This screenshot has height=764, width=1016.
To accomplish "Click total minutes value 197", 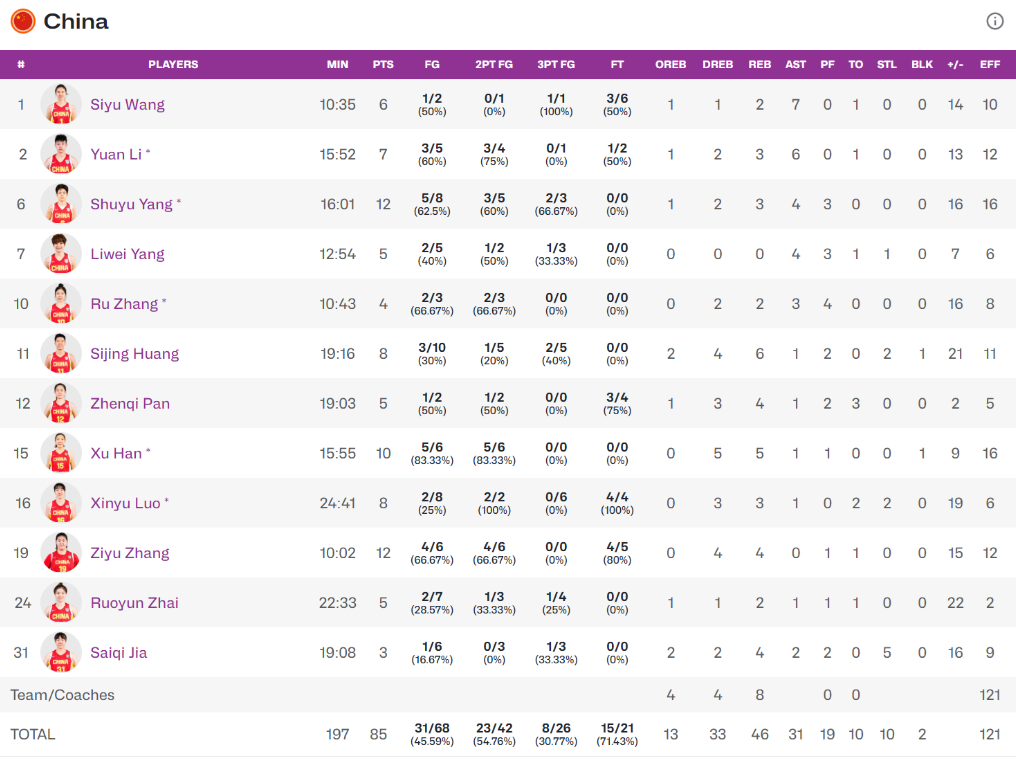I will [x=338, y=734].
